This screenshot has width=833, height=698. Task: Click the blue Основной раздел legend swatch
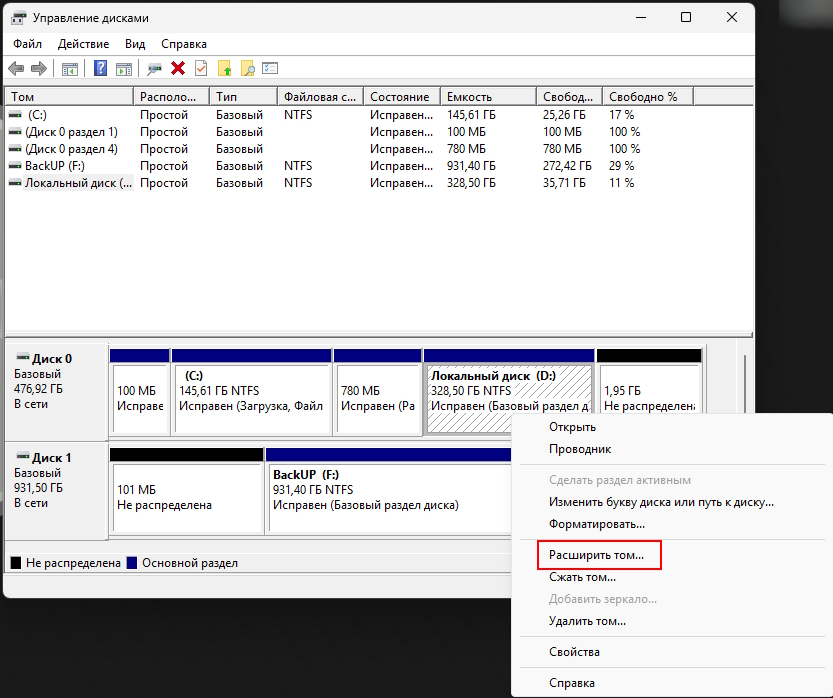(132, 563)
